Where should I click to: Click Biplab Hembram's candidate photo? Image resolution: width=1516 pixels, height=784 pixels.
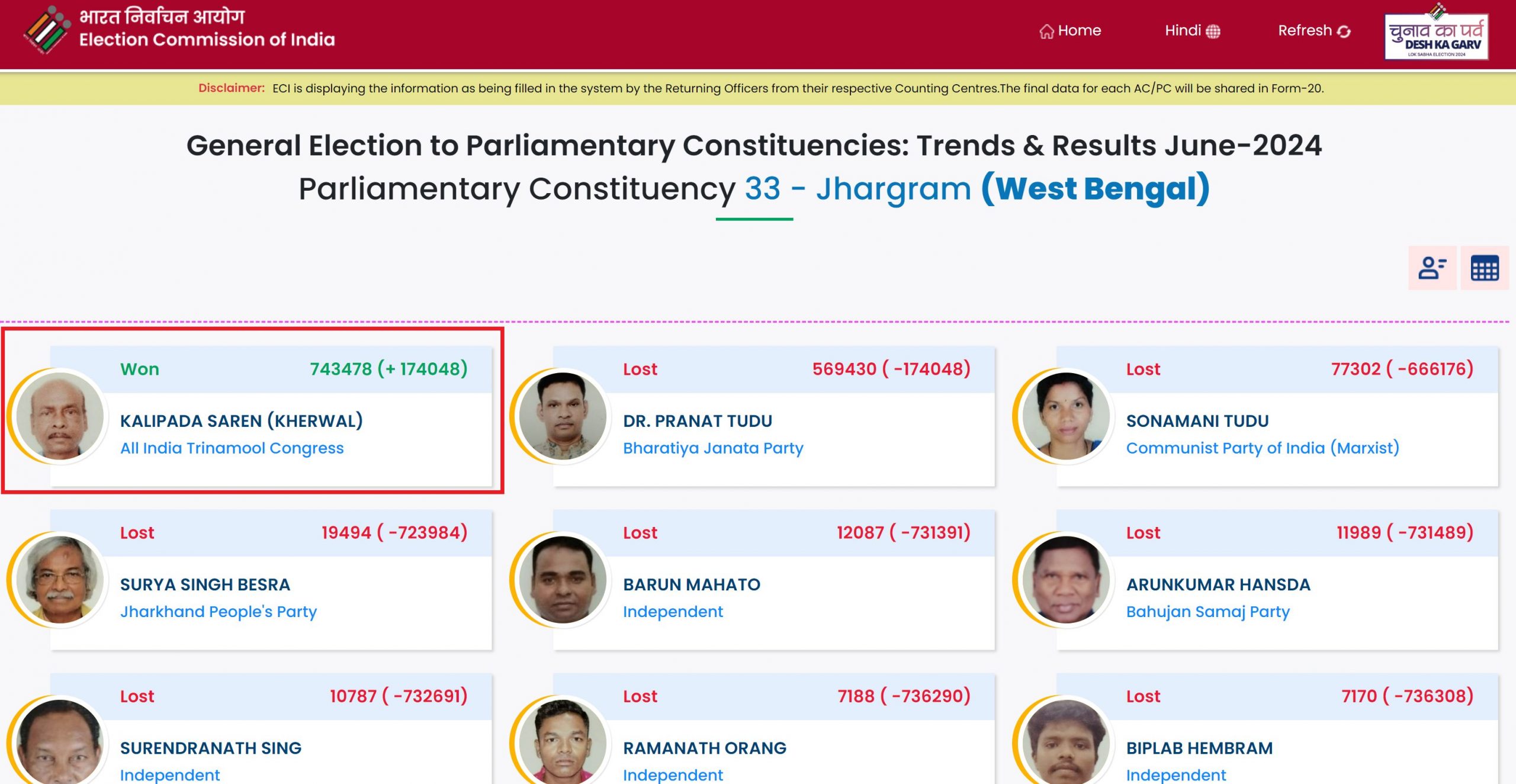[1066, 741]
